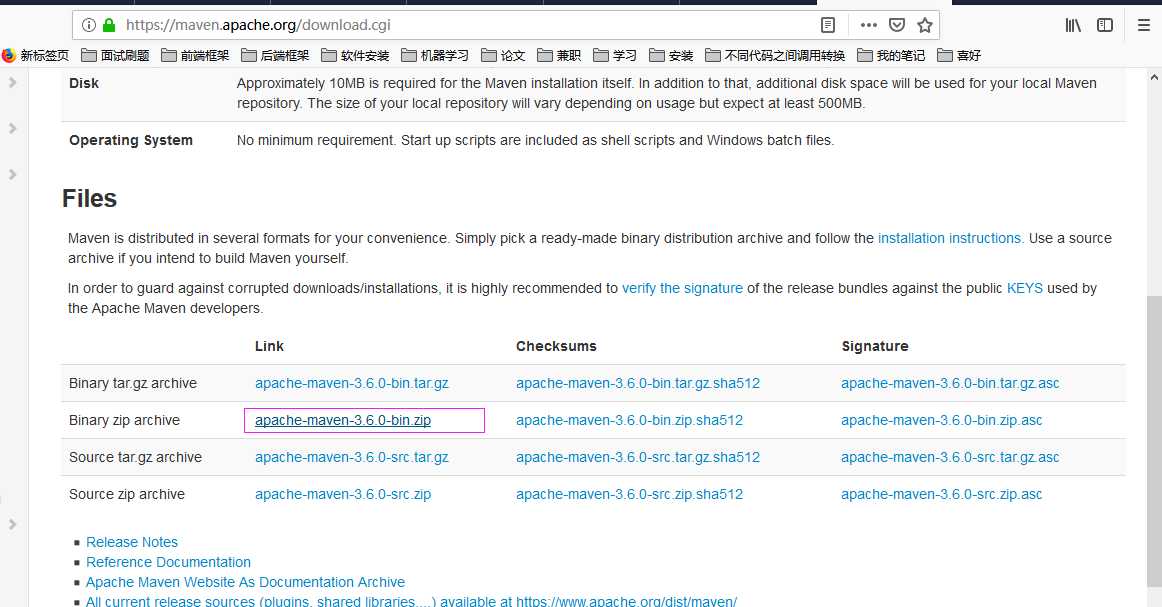
Task: Select the Disk row label
Action: click(x=84, y=83)
